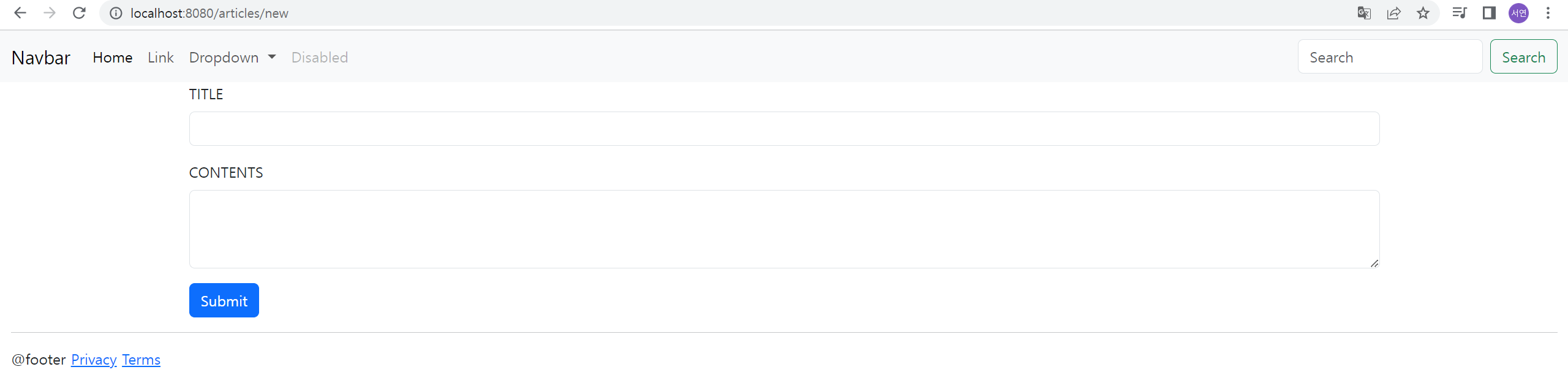Open the media control playlist icon
The width and height of the screenshot is (1568, 383).
(x=1460, y=13)
